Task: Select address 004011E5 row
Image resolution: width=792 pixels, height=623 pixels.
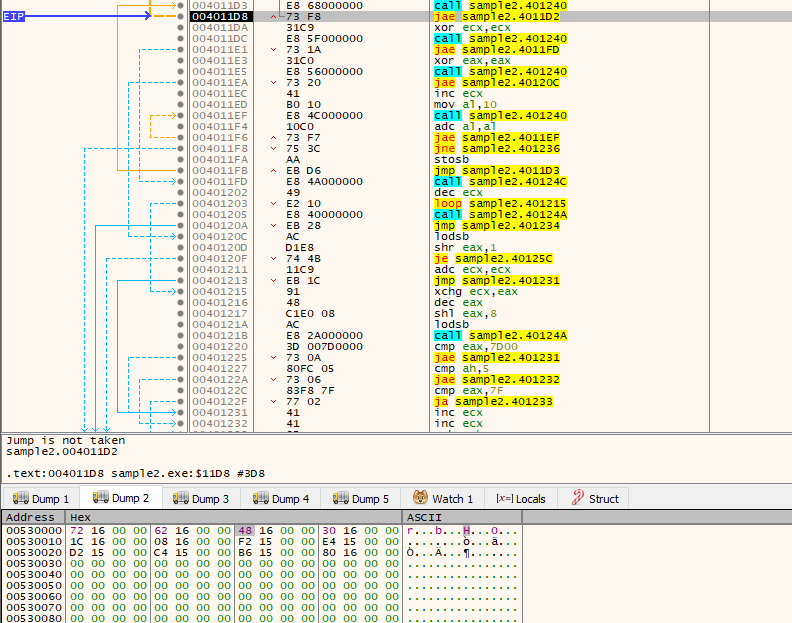Action: tap(220, 72)
